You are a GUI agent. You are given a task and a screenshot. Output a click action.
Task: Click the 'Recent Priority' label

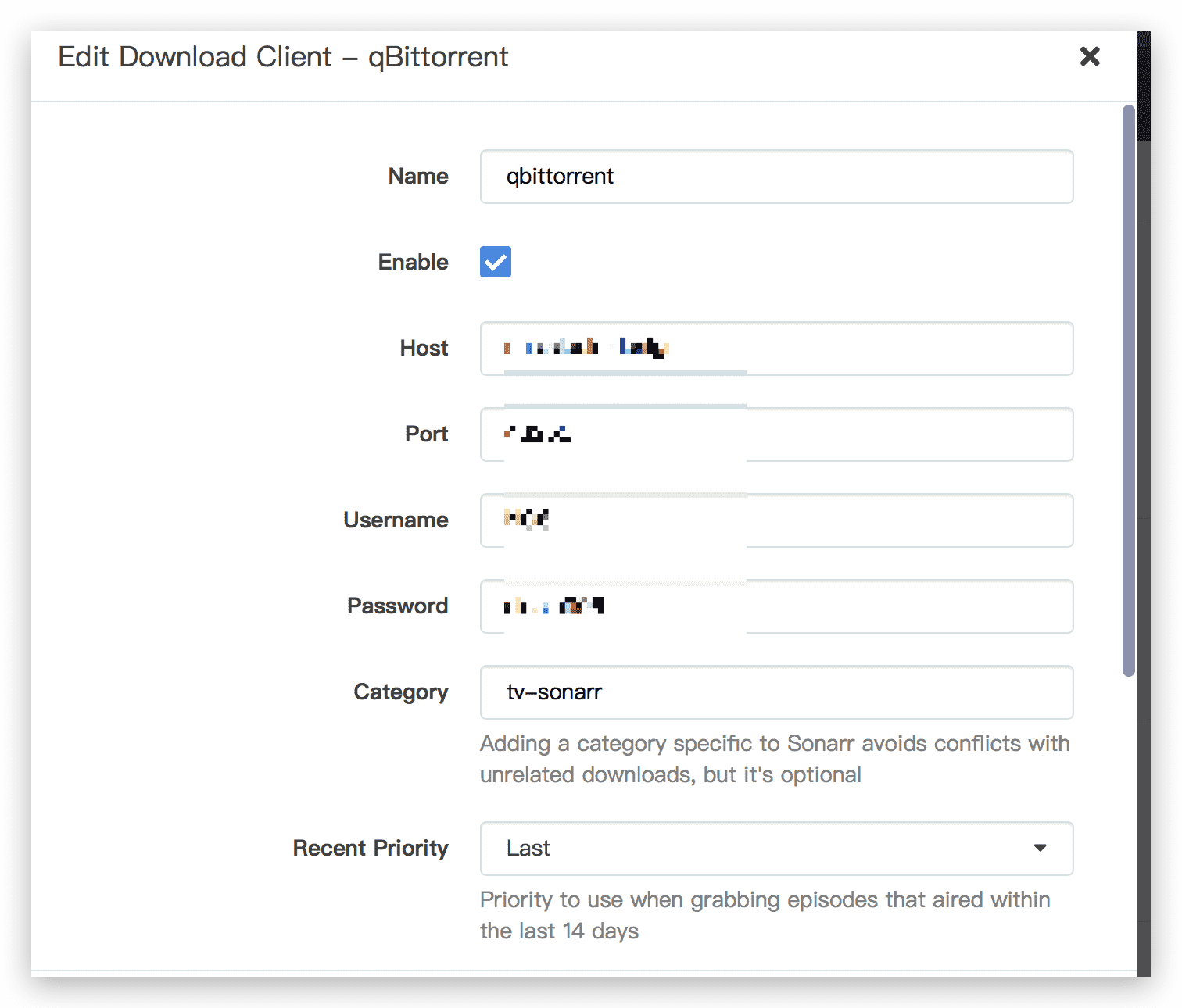(x=371, y=848)
